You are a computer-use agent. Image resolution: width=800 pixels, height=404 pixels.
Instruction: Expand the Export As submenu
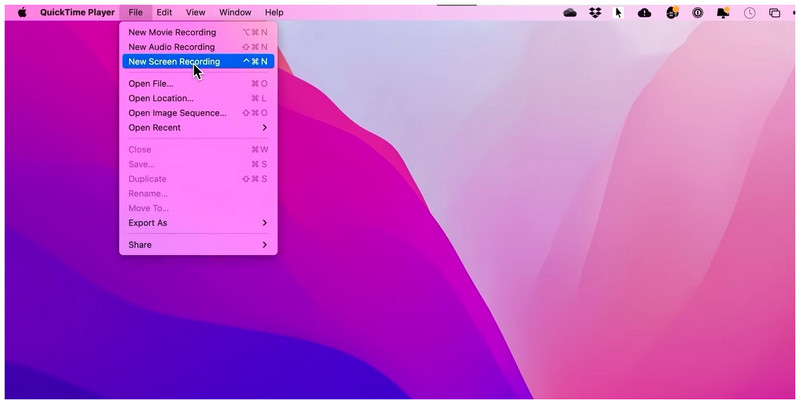pos(198,223)
